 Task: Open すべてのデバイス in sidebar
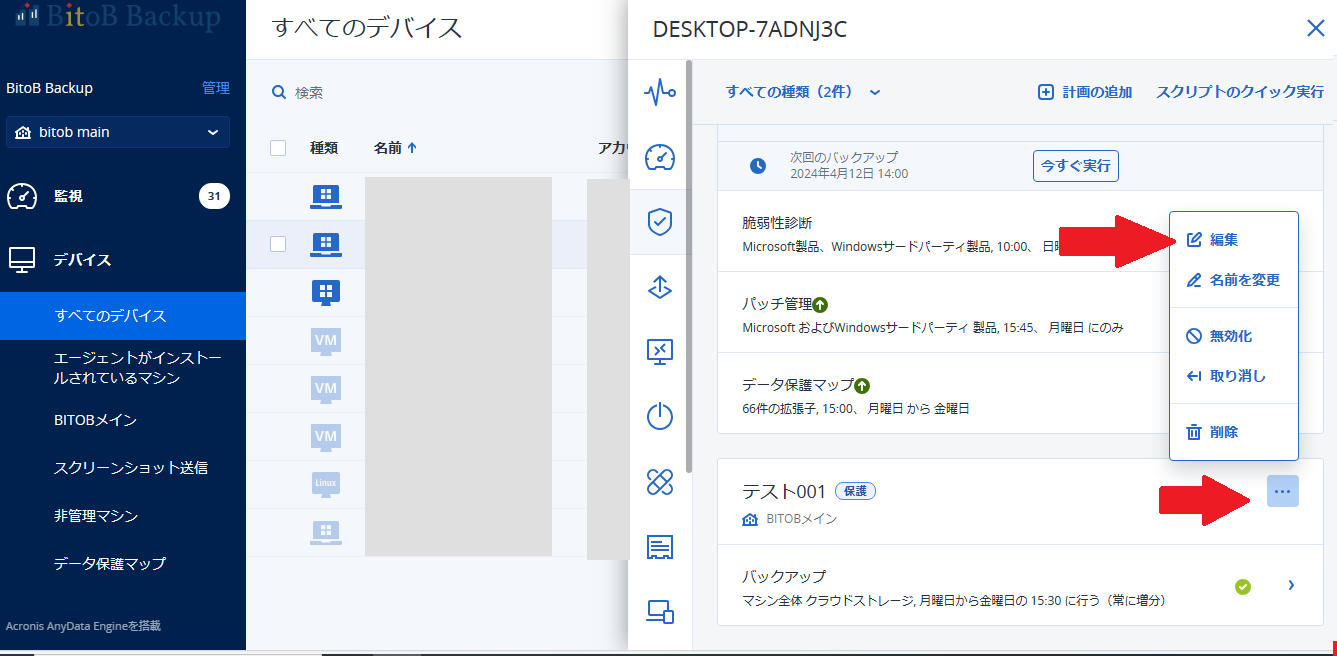[123, 316]
